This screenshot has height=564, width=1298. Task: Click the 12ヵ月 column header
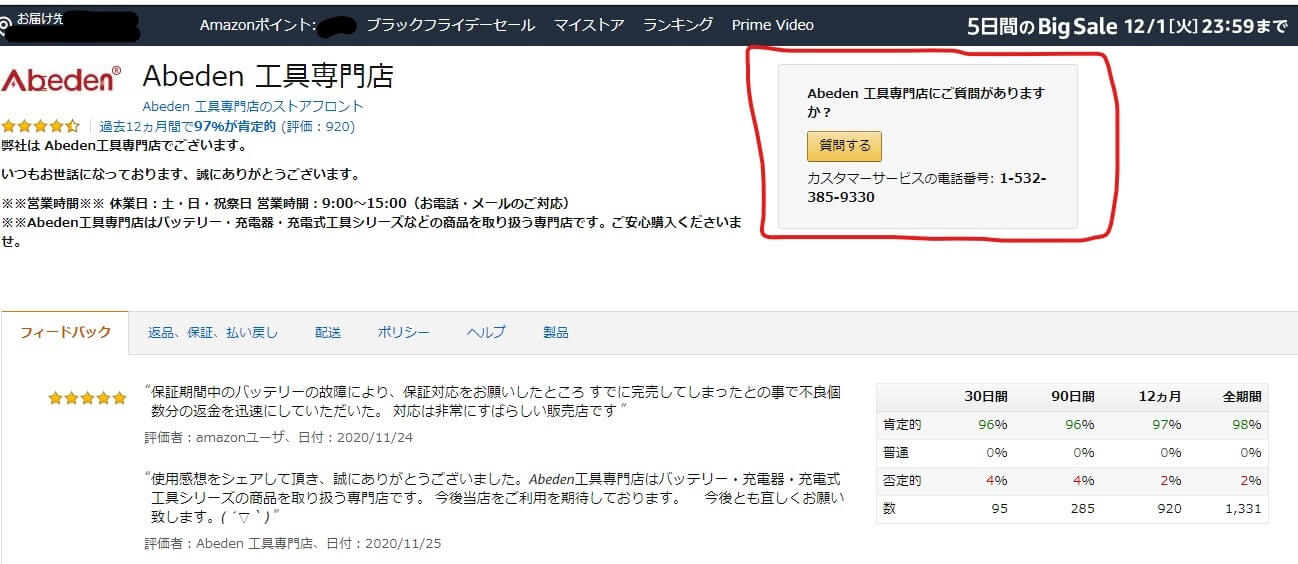point(1160,396)
